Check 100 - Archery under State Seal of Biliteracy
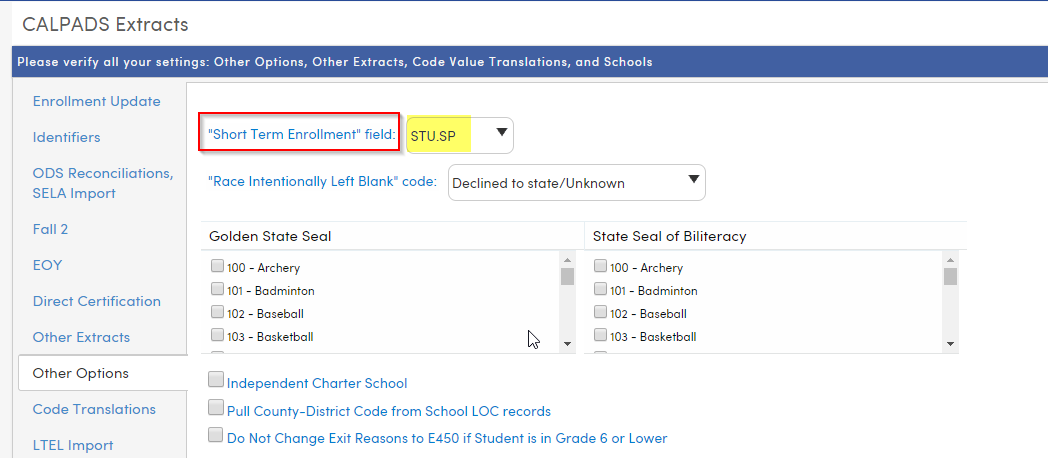This screenshot has width=1048, height=458. (600, 266)
